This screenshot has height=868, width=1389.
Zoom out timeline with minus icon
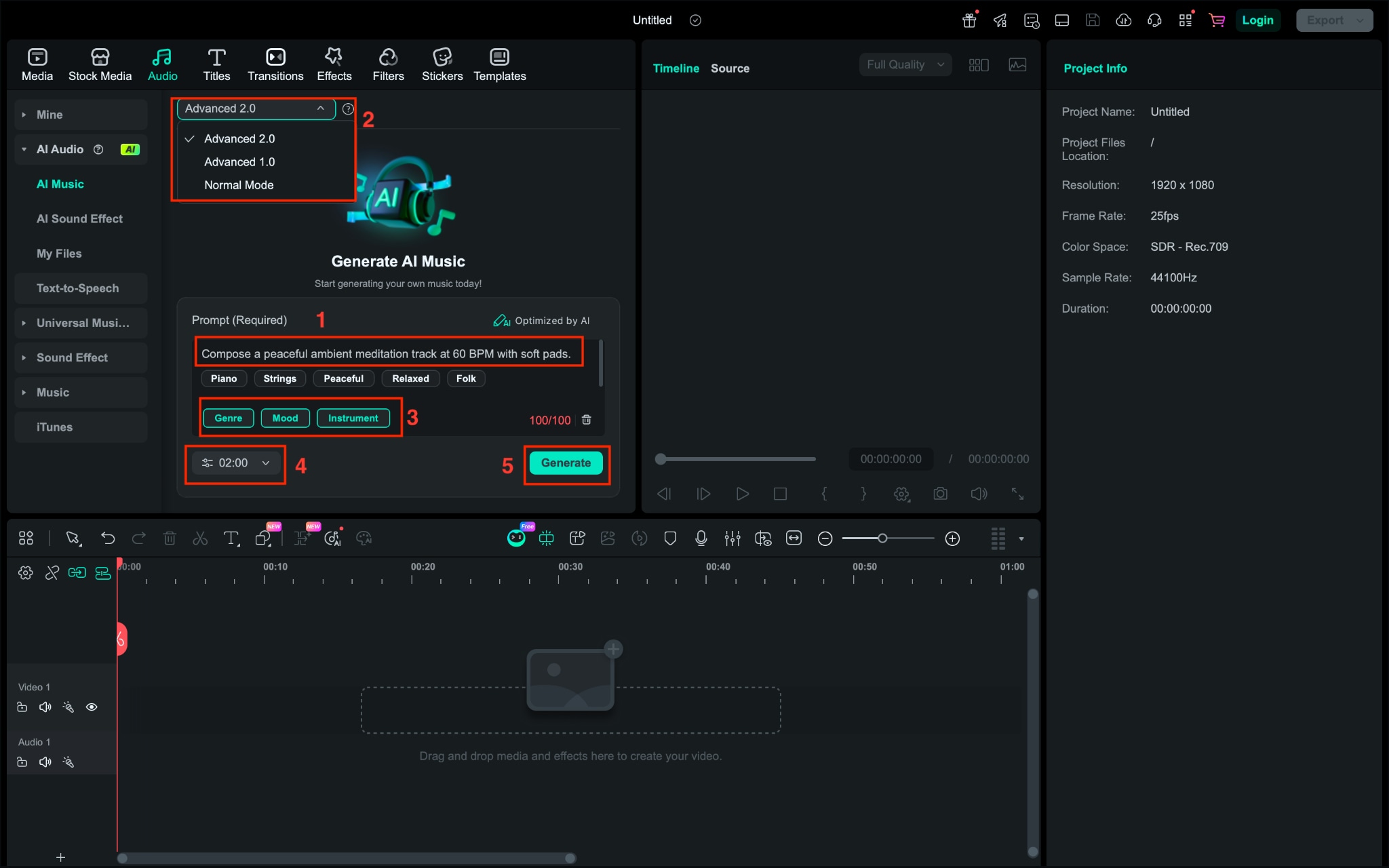point(825,538)
